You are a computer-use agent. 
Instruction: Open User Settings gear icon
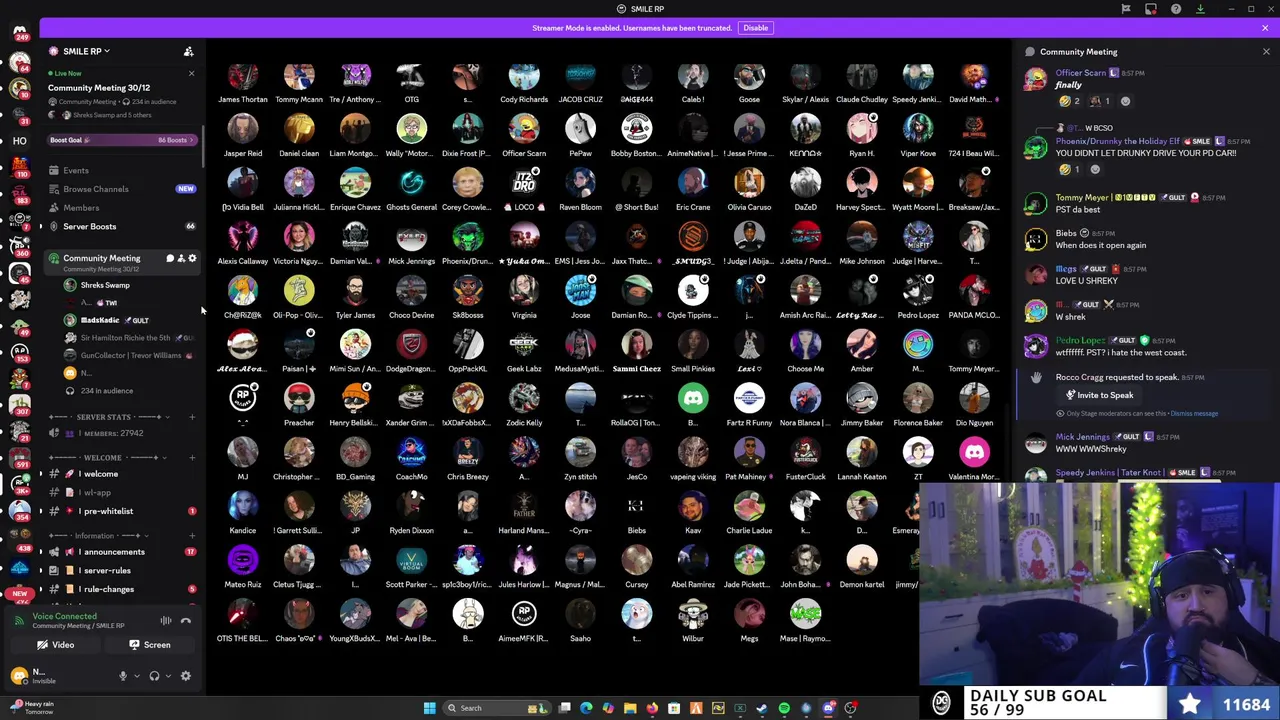click(186, 677)
